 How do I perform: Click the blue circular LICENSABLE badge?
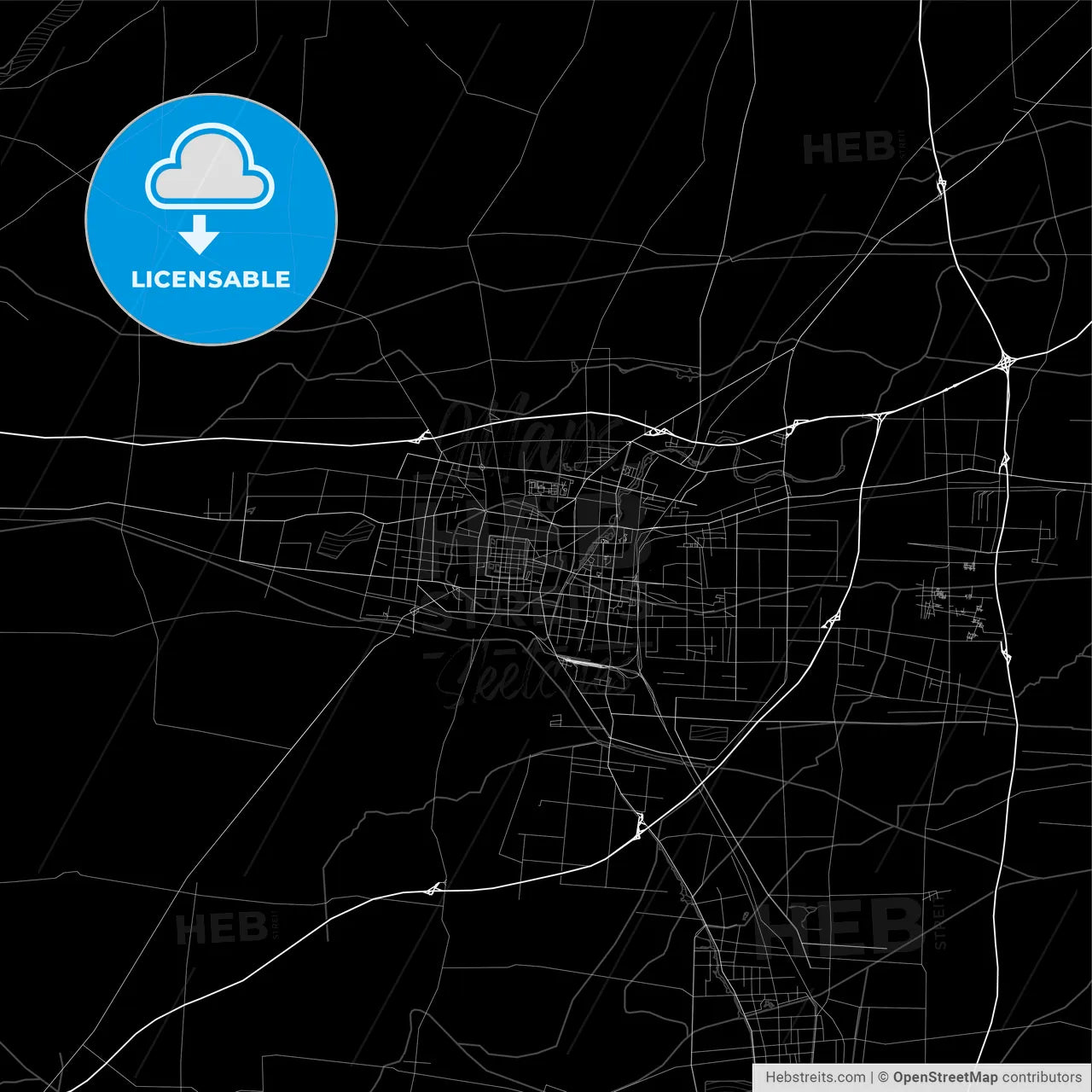point(211,218)
